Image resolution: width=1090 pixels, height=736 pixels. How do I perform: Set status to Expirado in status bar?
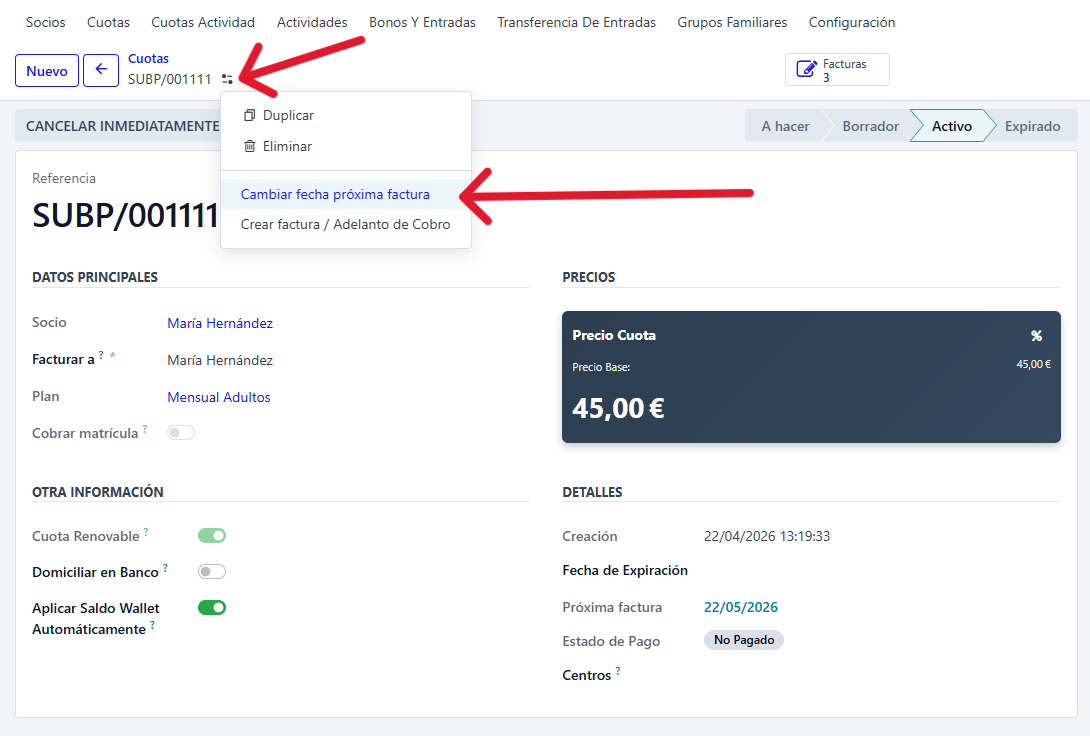click(x=1032, y=126)
